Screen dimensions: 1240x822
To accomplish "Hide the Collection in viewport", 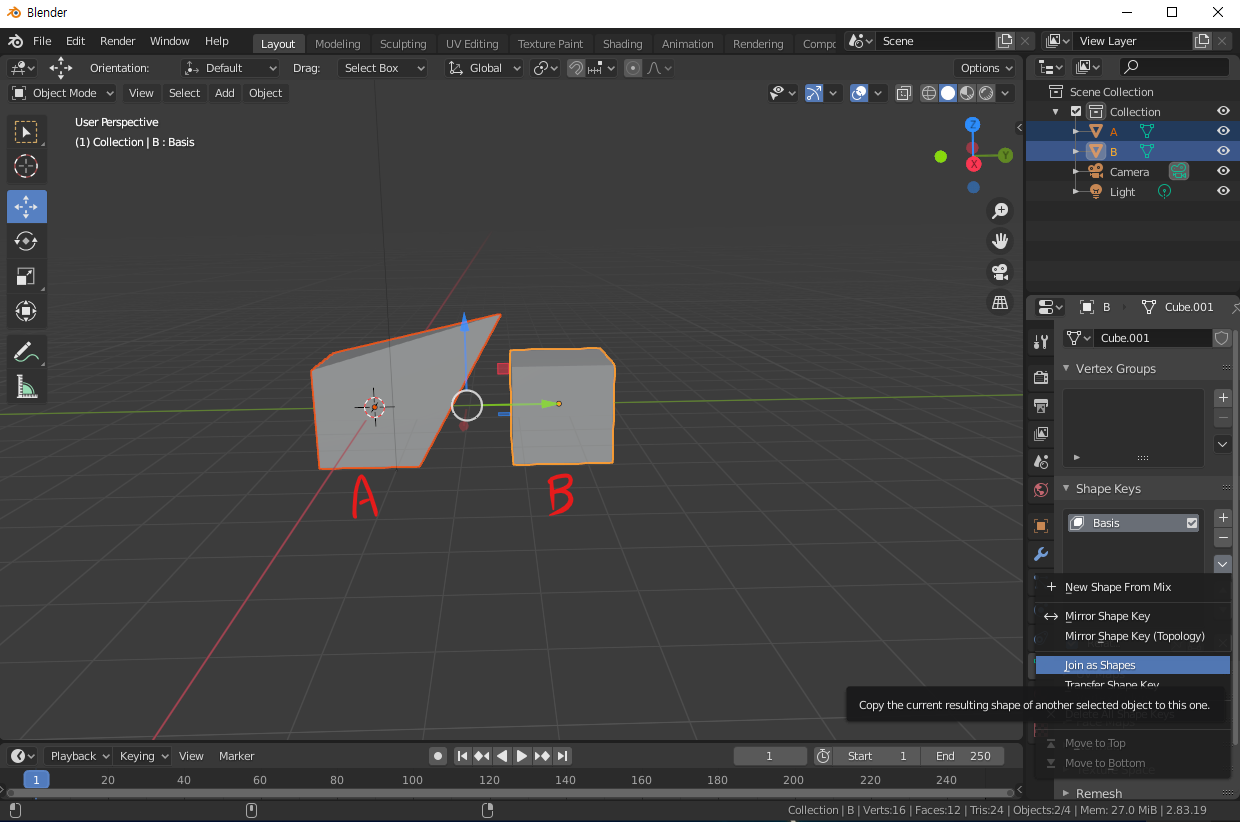I will 1222,111.
